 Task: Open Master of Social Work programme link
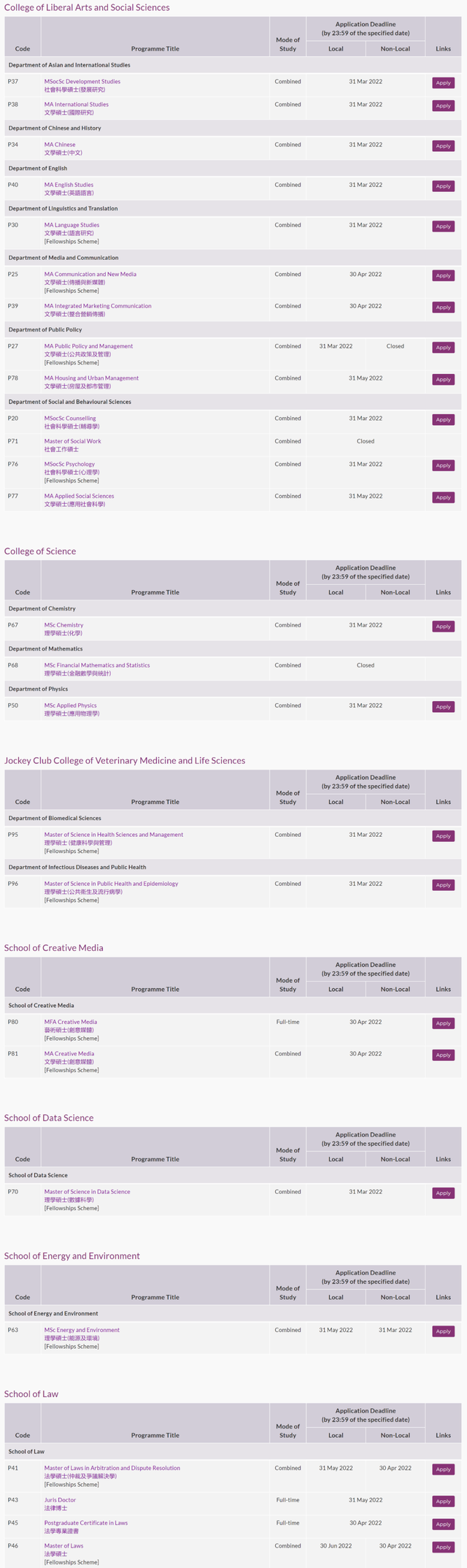coord(73,441)
